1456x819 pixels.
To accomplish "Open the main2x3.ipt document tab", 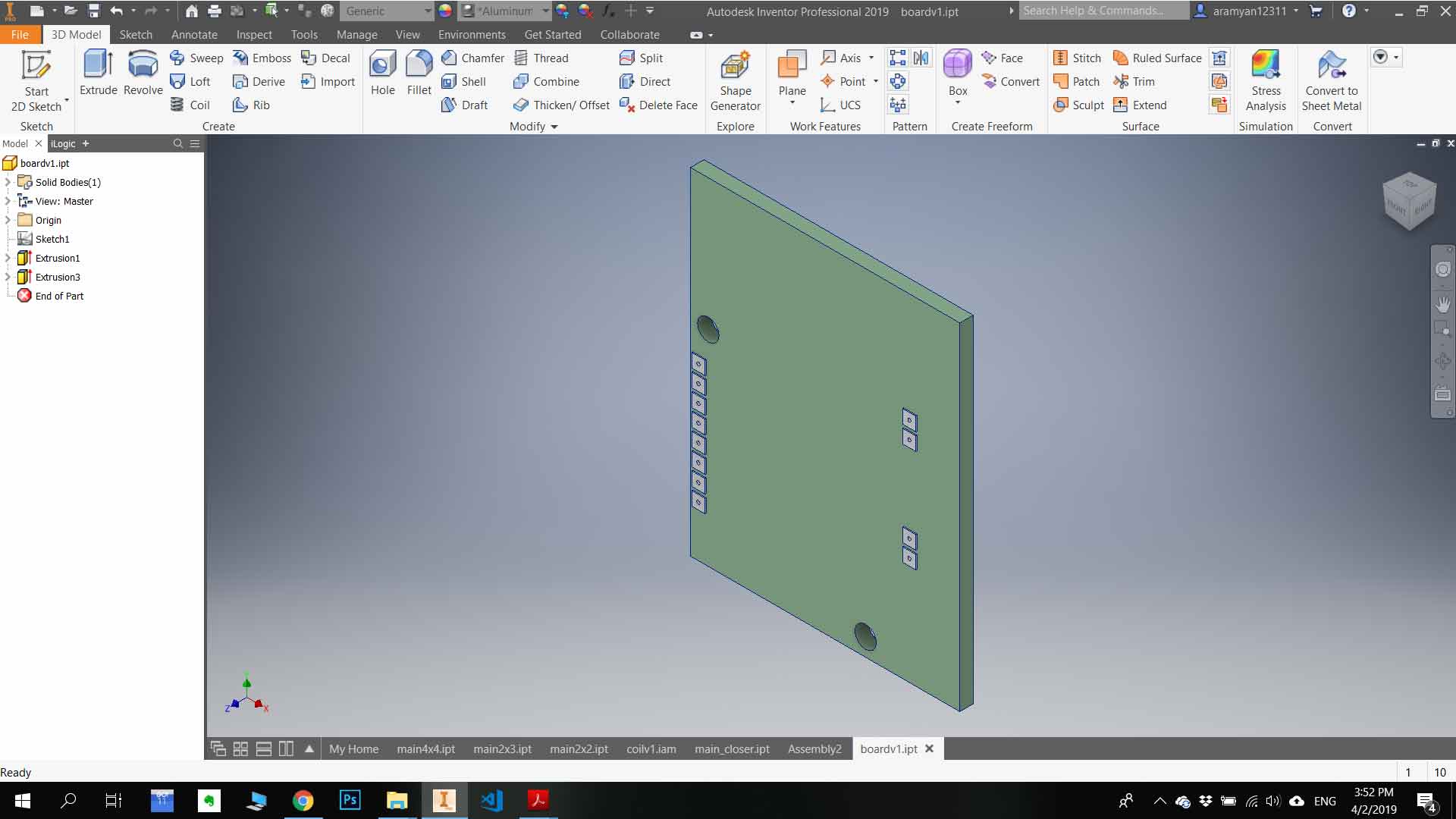I will pos(502,748).
